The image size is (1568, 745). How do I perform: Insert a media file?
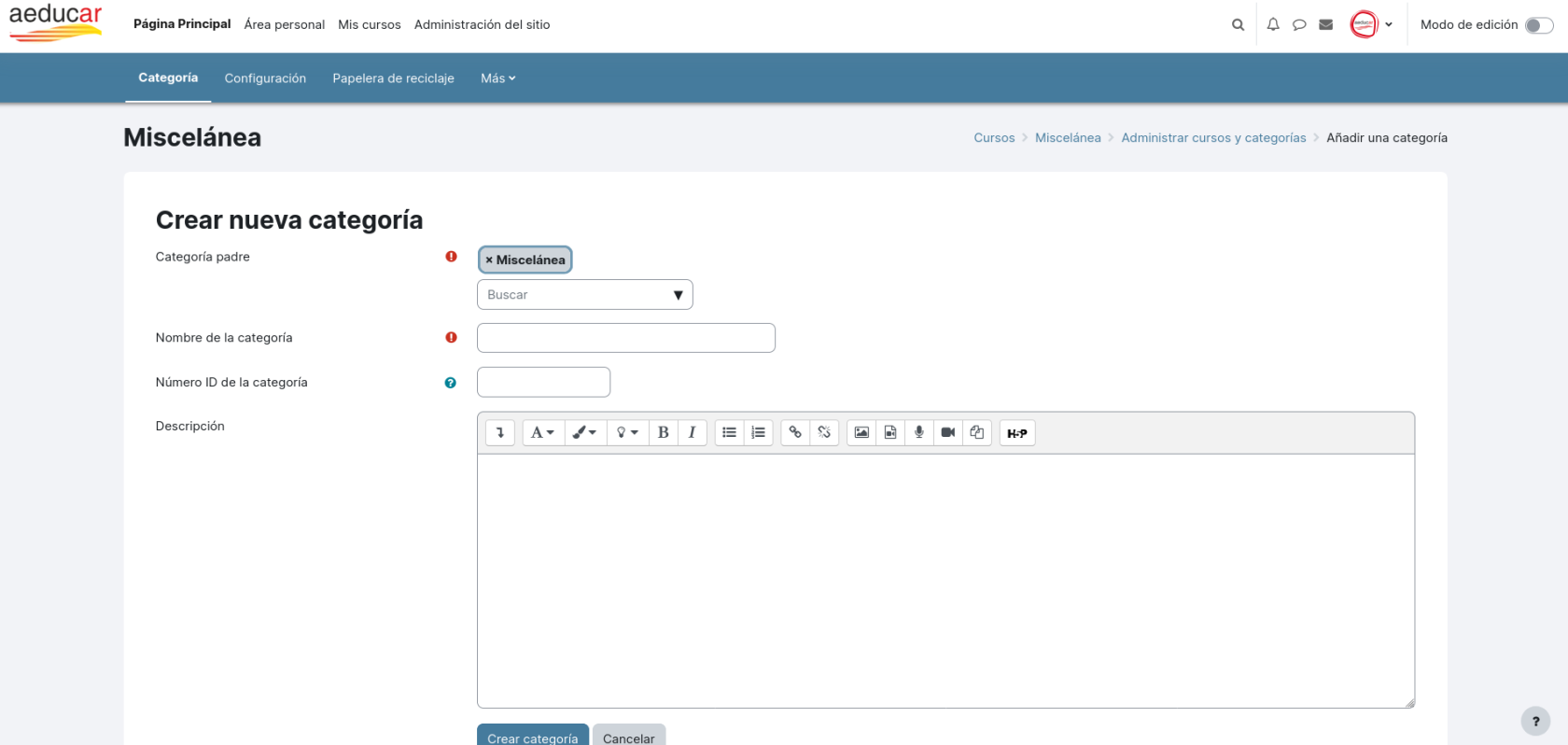890,432
